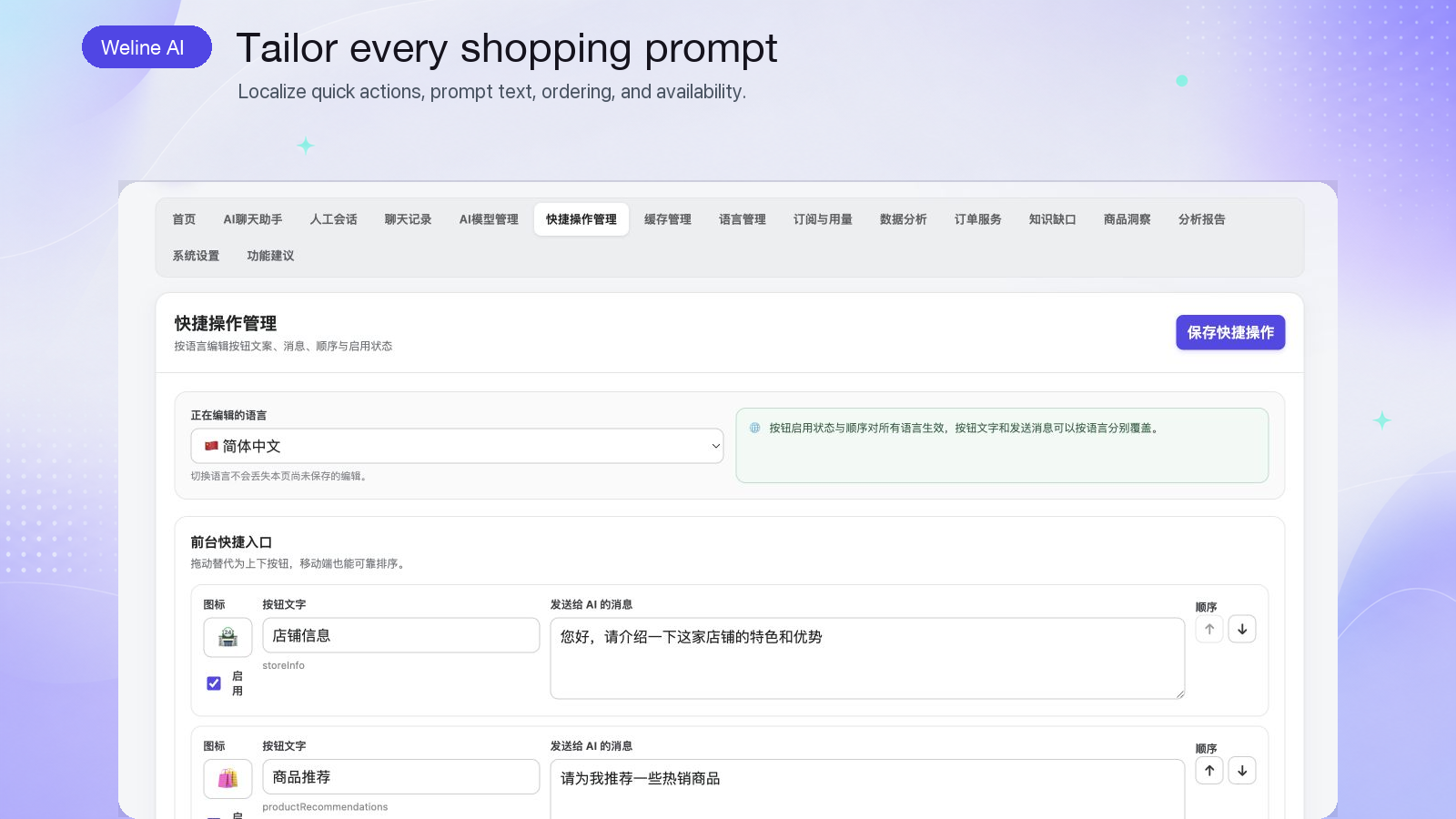The height and width of the screenshot is (819, 1456).
Task: Open the 数据分析 tab
Action: coord(904,219)
